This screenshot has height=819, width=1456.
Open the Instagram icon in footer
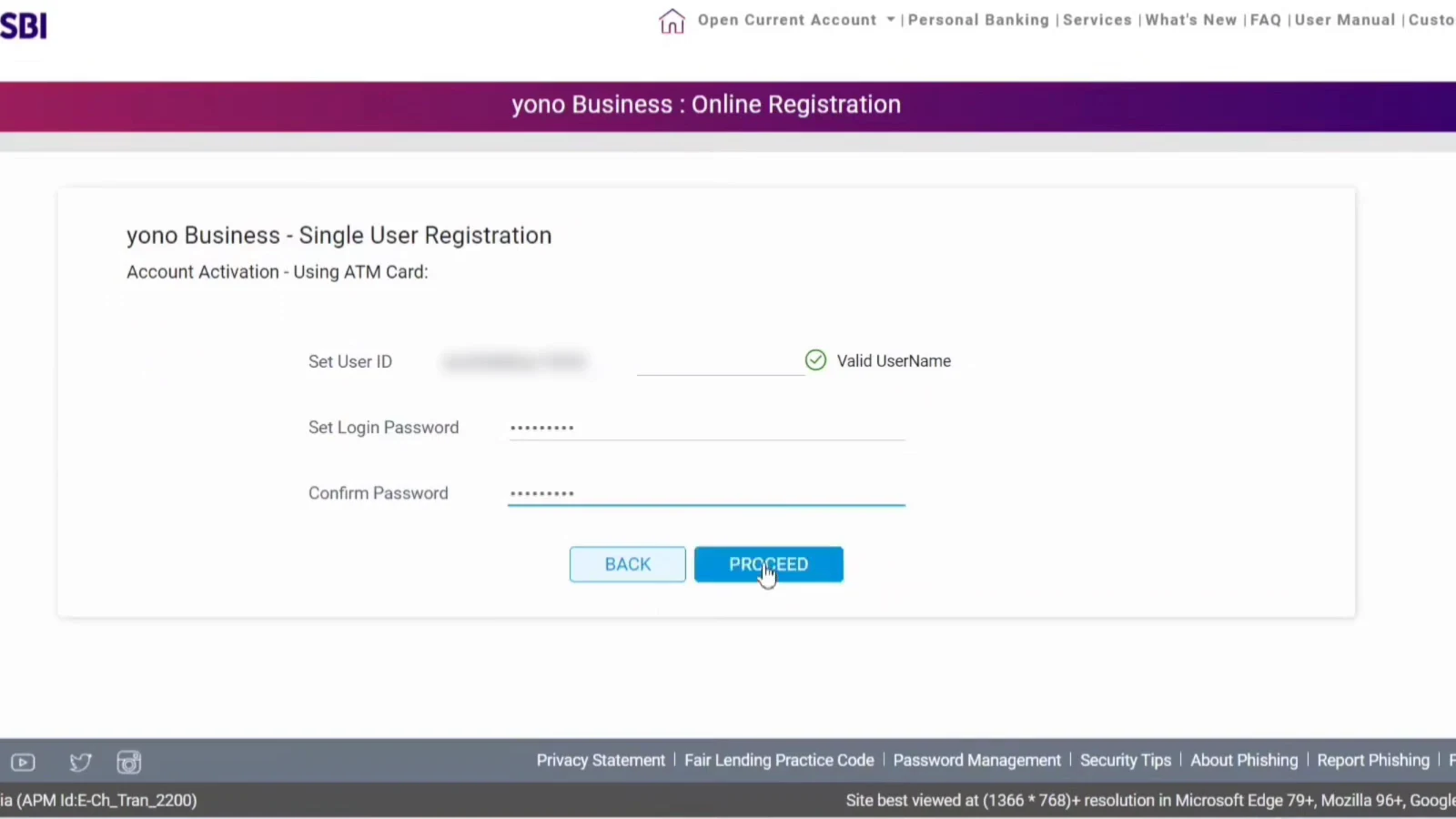129,763
